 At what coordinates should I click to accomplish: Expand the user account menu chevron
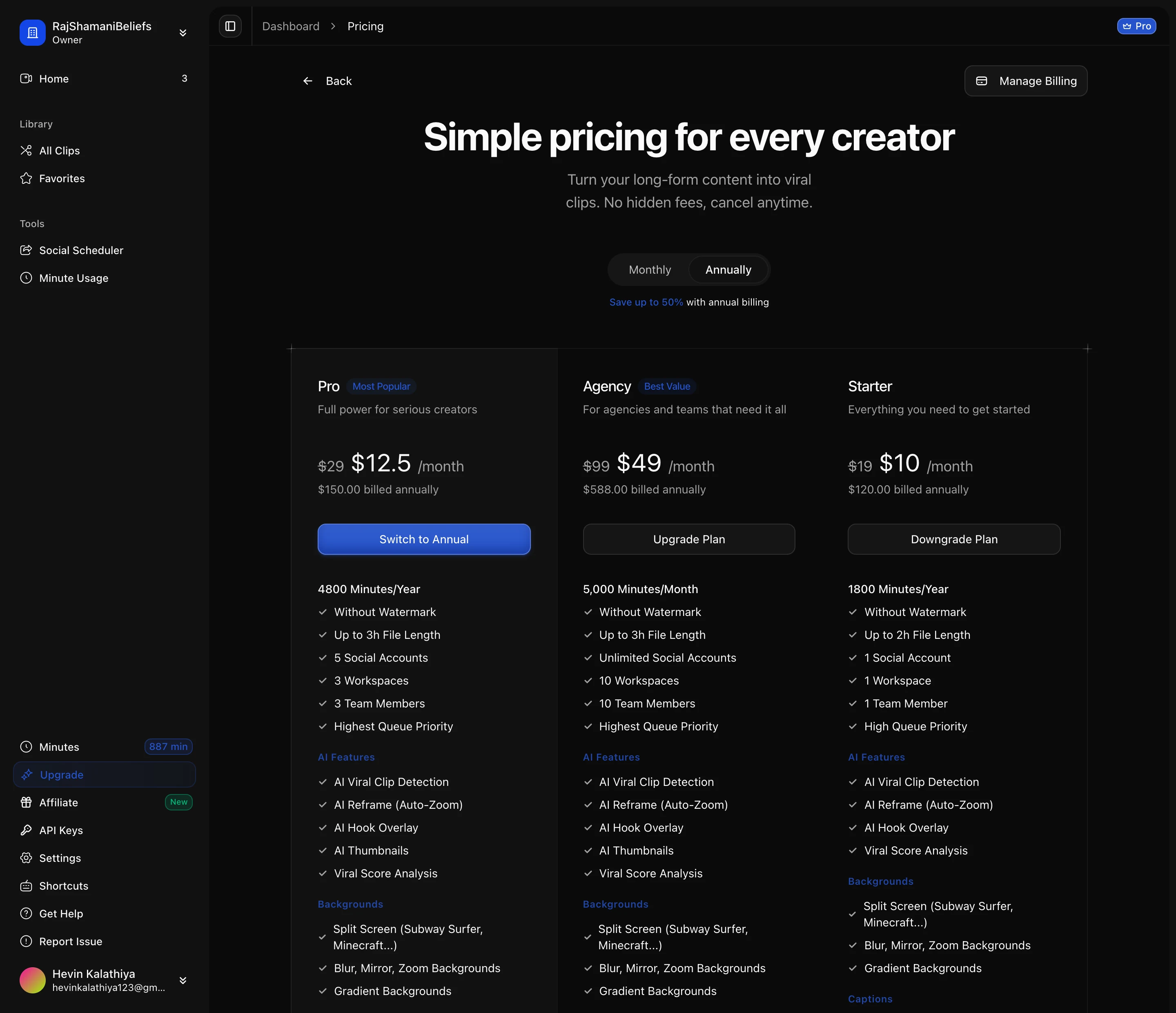[183, 981]
